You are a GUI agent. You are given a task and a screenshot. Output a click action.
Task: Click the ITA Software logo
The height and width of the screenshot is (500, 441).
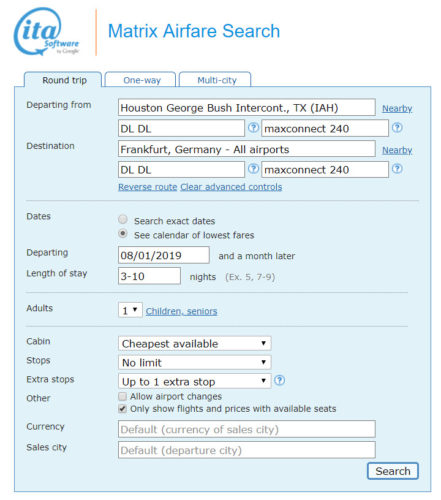pos(46,32)
